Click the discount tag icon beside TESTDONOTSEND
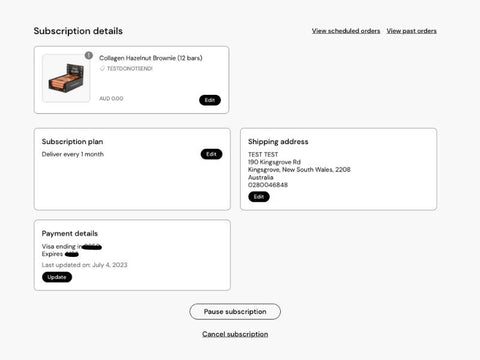Image resolution: width=480 pixels, height=360 pixels. pyautogui.click(x=102, y=68)
